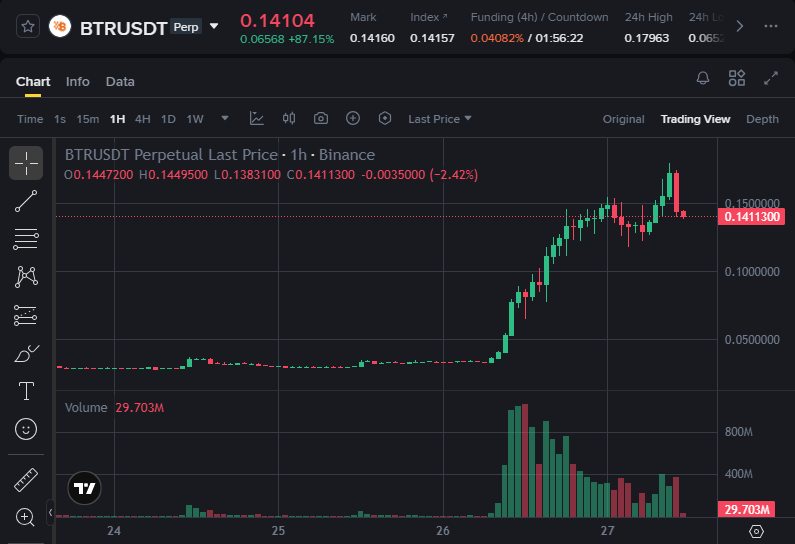
Task: Select the 1s interval
Action: pyautogui.click(x=60, y=119)
